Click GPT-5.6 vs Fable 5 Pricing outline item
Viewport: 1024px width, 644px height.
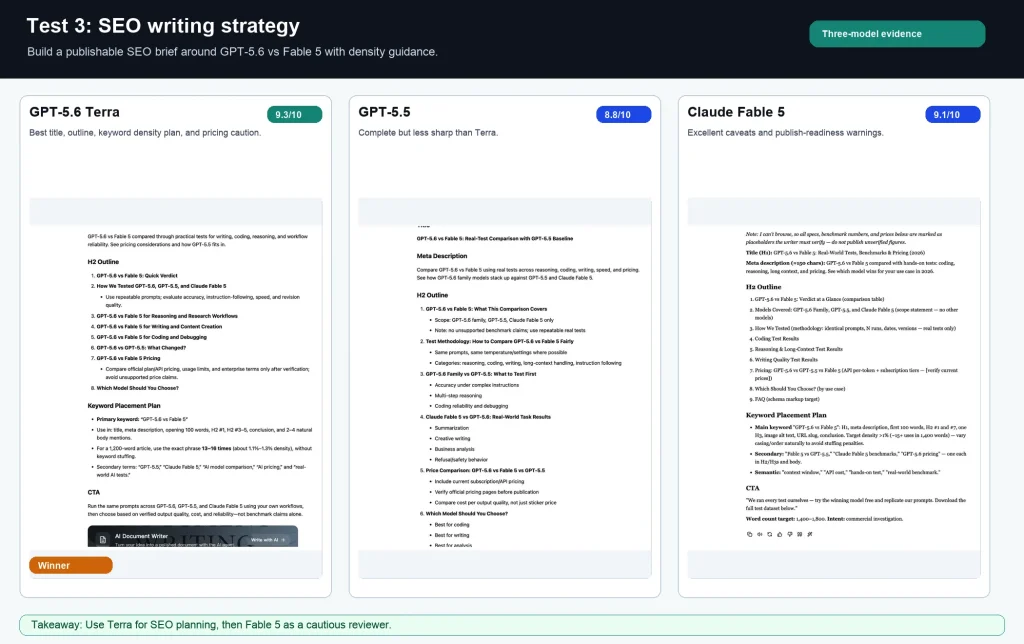(x=128, y=358)
